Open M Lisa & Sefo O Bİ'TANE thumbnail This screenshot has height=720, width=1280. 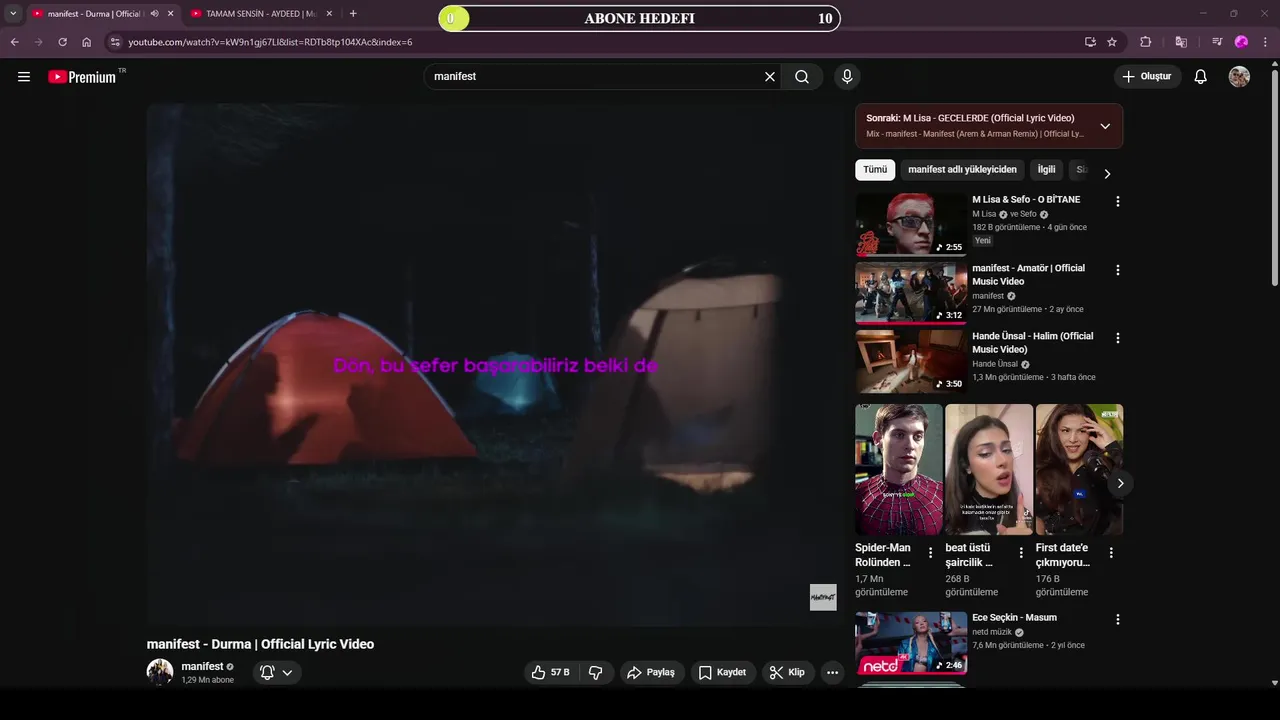click(x=911, y=225)
